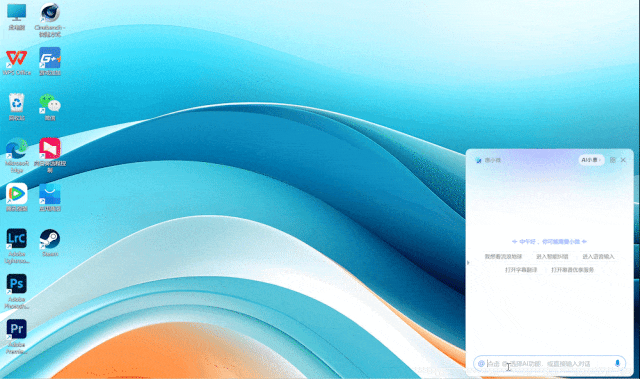Select the Tencent Video shortcut icon
Viewport: 640px width, 379px height.
point(17,194)
